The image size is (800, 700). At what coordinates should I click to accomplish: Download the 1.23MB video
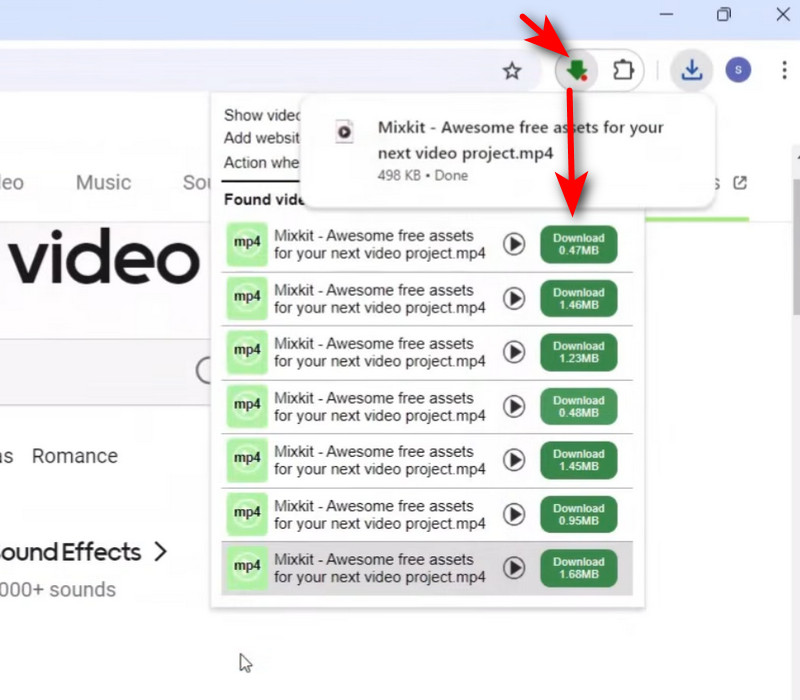(x=579, y=352)
